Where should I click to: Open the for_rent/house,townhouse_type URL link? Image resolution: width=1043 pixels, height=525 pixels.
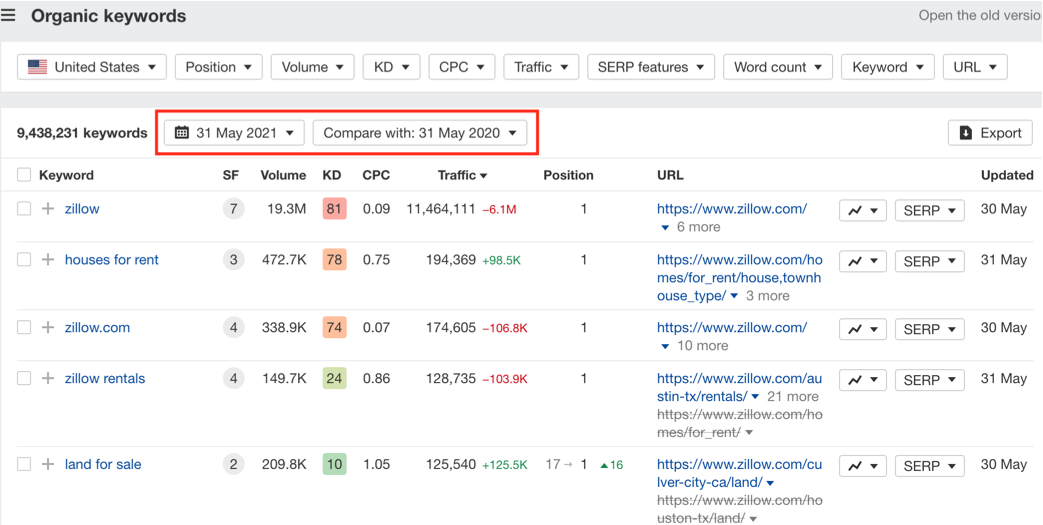pyautogui.click(x=739, y=277)
